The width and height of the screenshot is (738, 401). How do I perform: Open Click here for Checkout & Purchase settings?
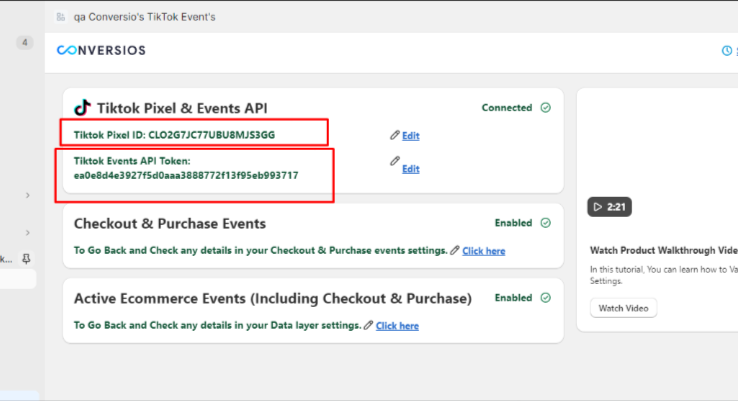(x=483, y=251)
